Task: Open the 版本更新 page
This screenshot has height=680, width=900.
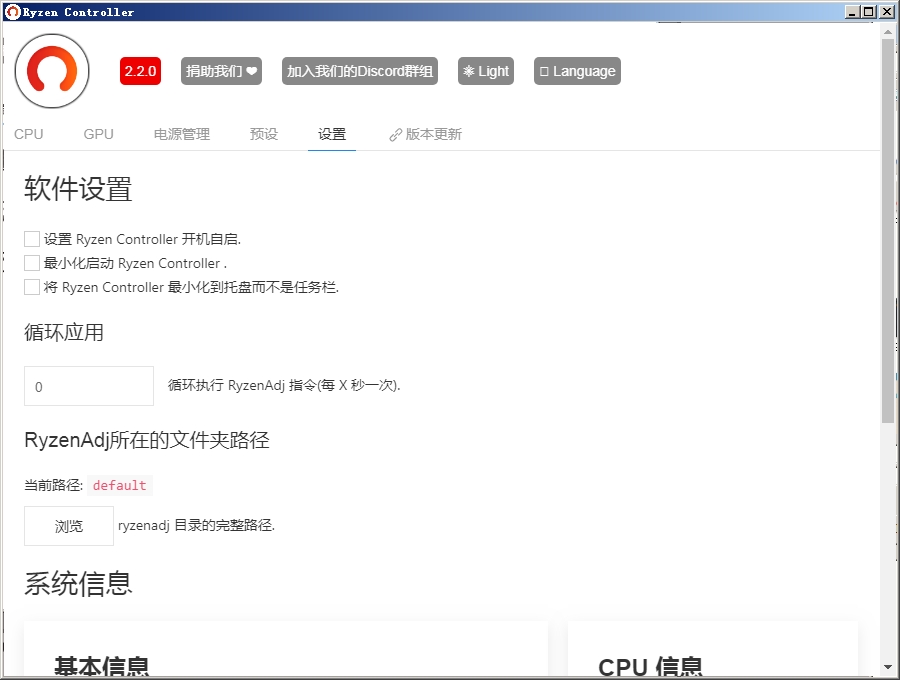Action: pos(433,133)
